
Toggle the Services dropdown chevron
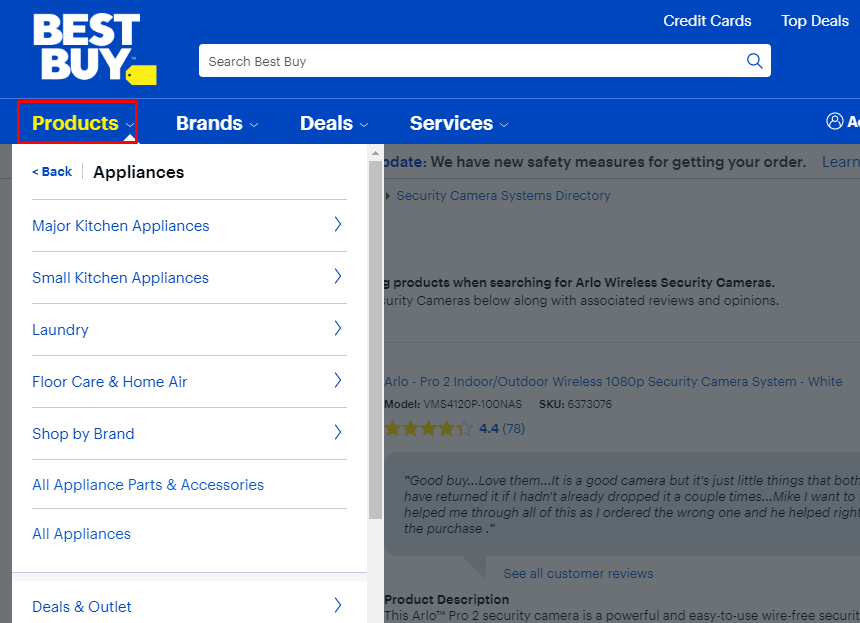coord(504,125)
